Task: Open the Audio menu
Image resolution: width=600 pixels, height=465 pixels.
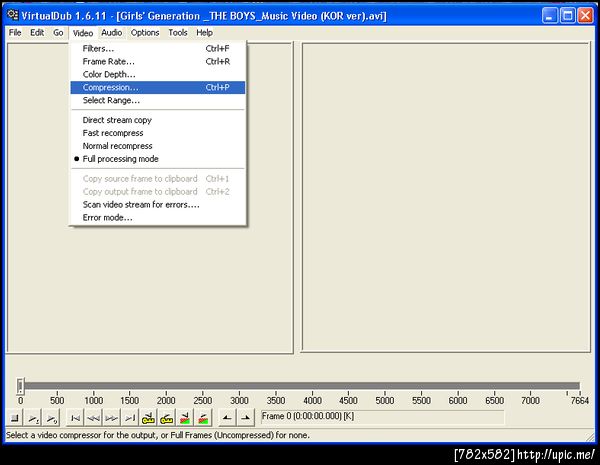Action: pos(112,33)
